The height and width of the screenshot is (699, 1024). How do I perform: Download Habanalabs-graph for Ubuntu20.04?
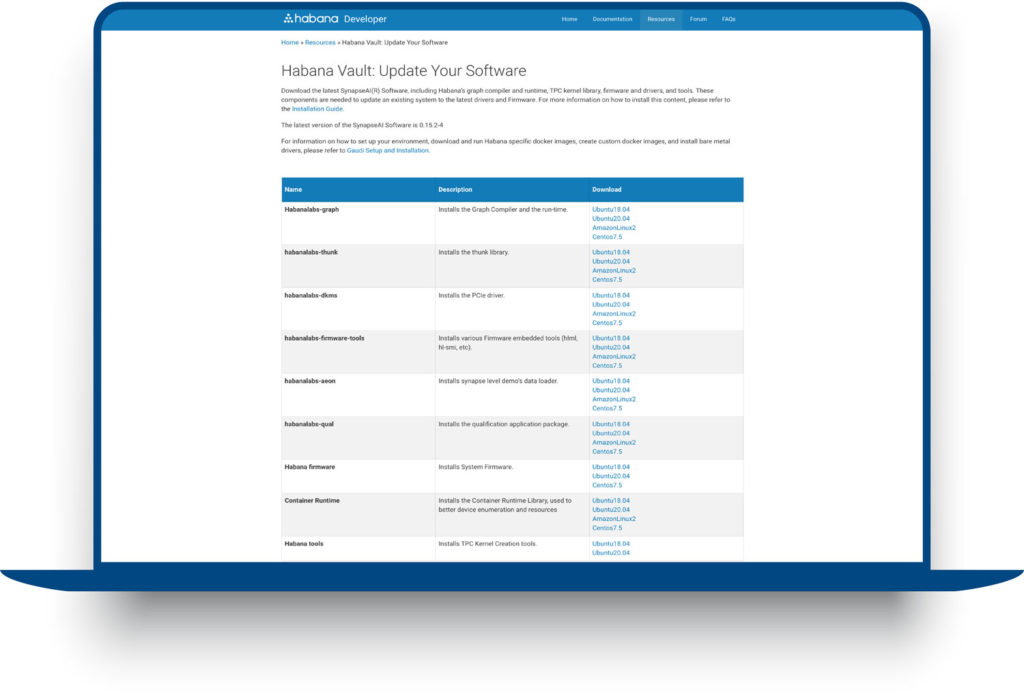611,219
